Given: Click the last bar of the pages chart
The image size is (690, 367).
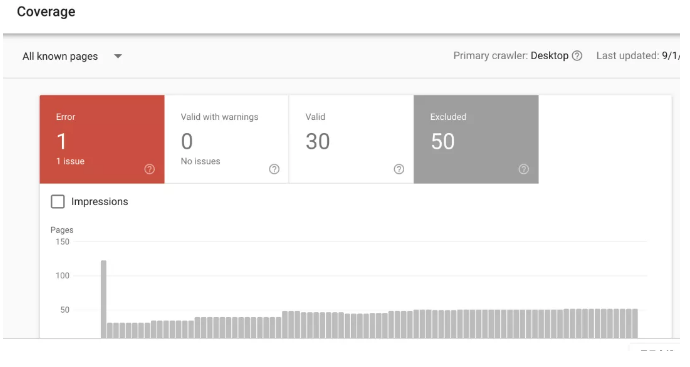Looking at the screenshot, I should pyautogui.click(x=635, y=323).
